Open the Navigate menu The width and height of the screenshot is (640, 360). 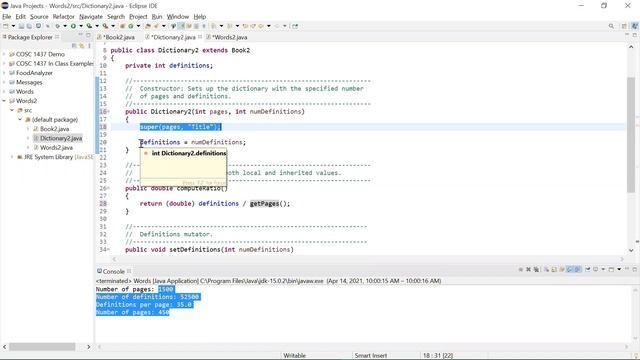pyautogui.click(x=91, y=17)
